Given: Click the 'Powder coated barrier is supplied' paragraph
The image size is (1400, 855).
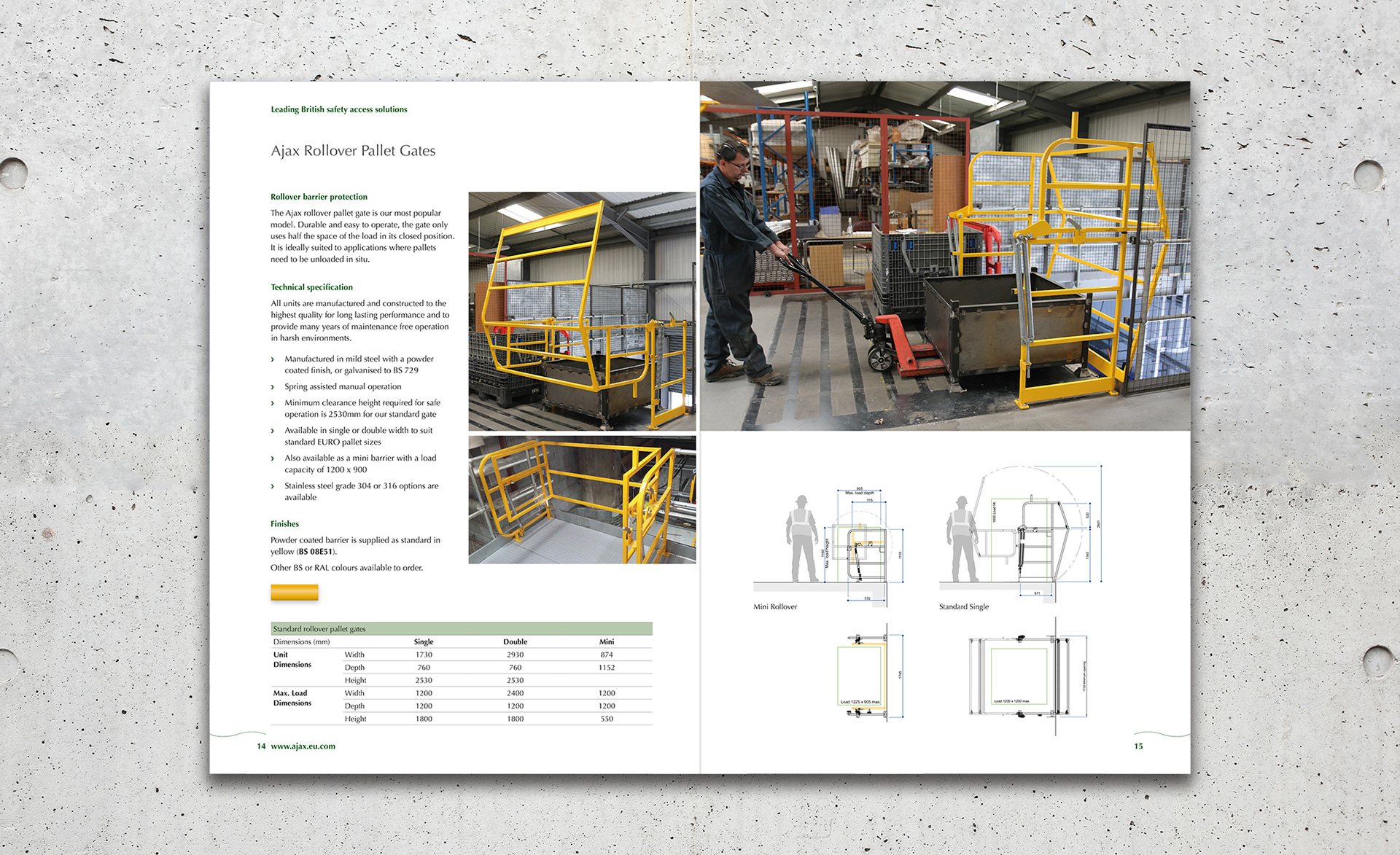Looking at the screenshot, I should tap(355, 546).
